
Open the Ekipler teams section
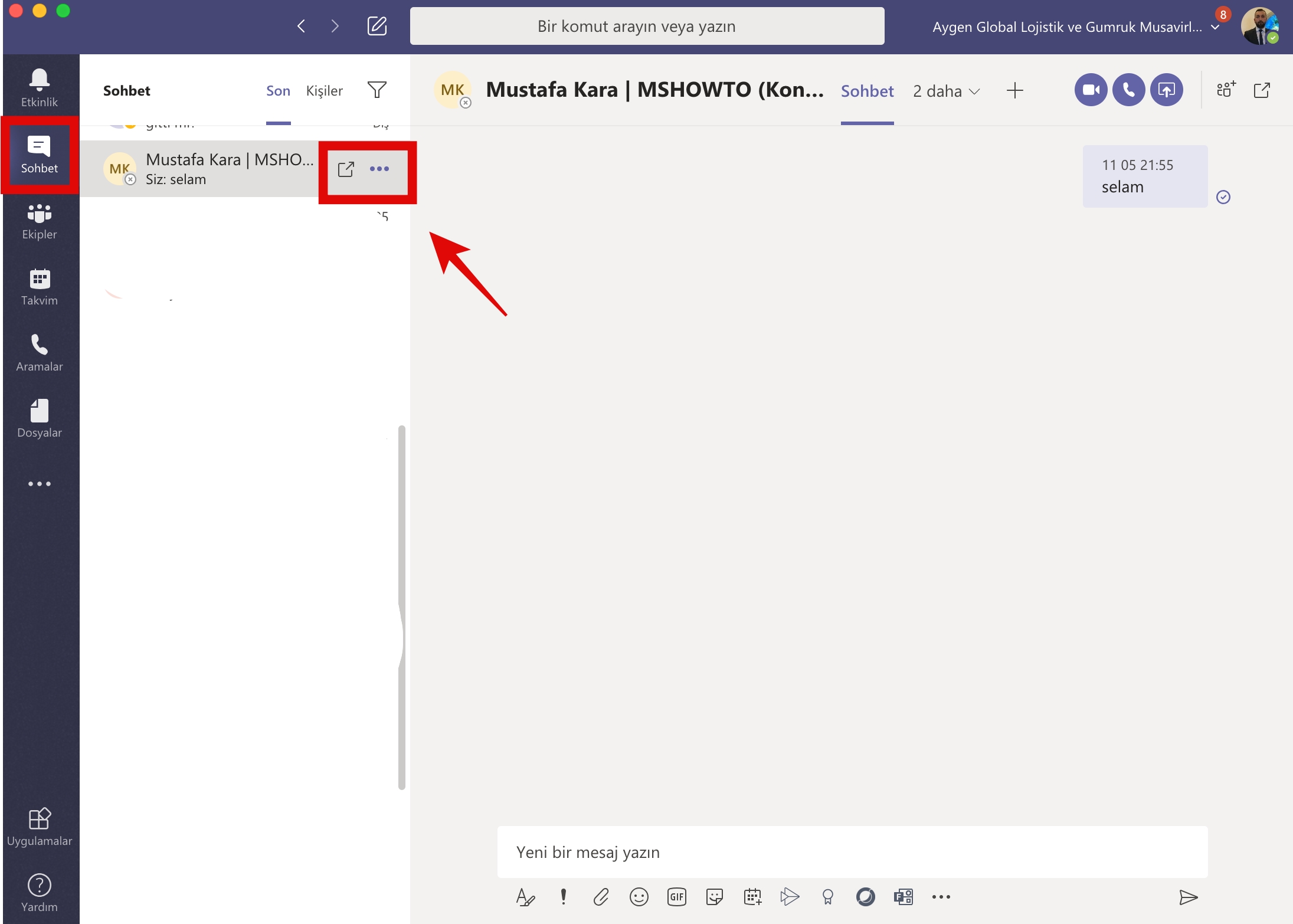pyautogui.click(x=40, y=221)
